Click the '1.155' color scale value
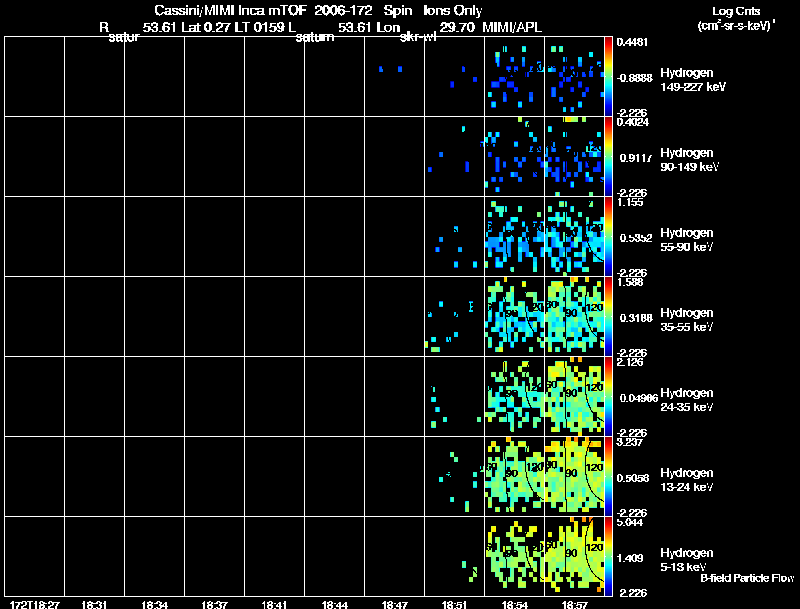This screenshot has height=609, width=800. click(x=630, y=202)
